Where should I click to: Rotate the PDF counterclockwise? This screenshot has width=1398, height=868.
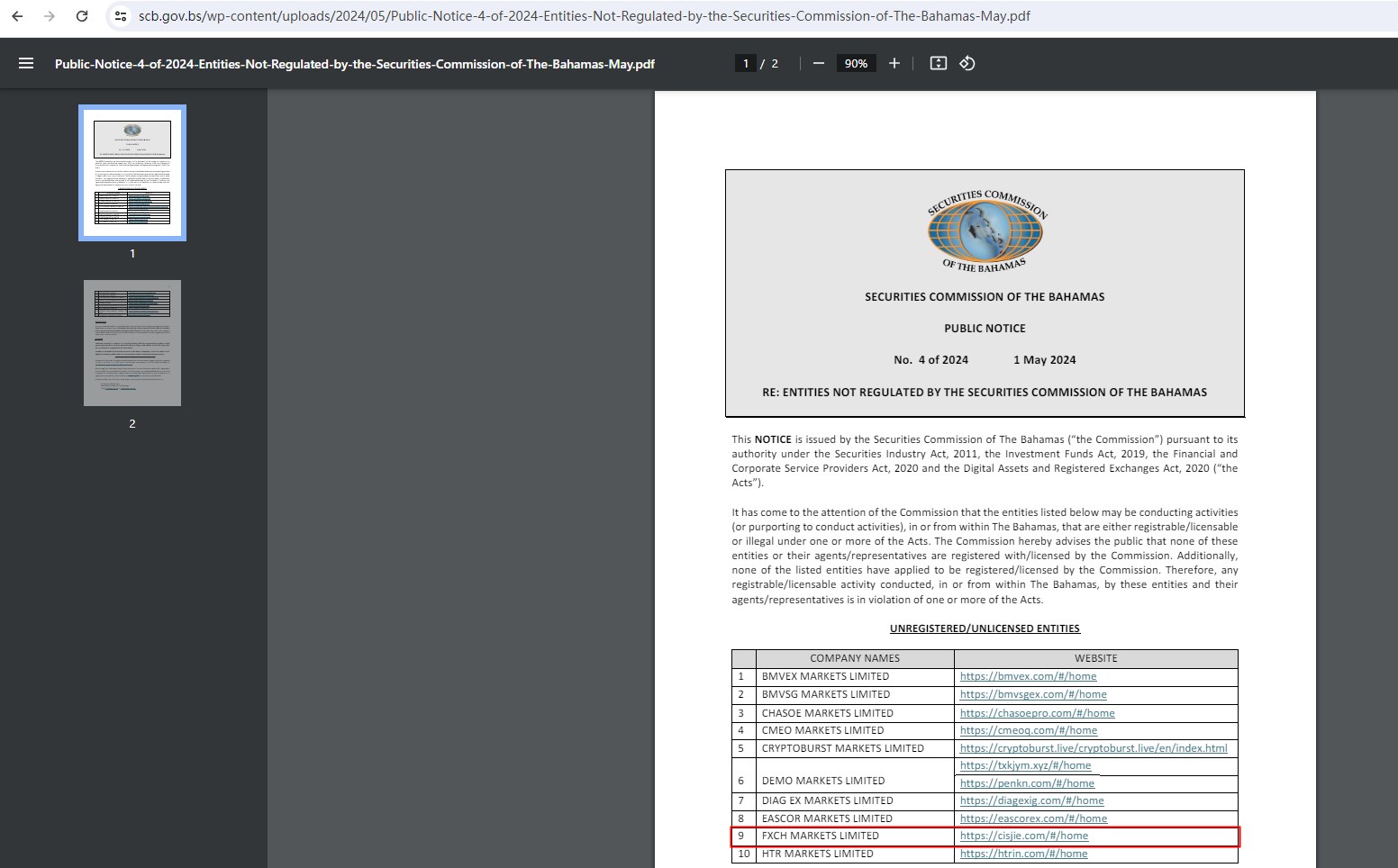(967, 64)
